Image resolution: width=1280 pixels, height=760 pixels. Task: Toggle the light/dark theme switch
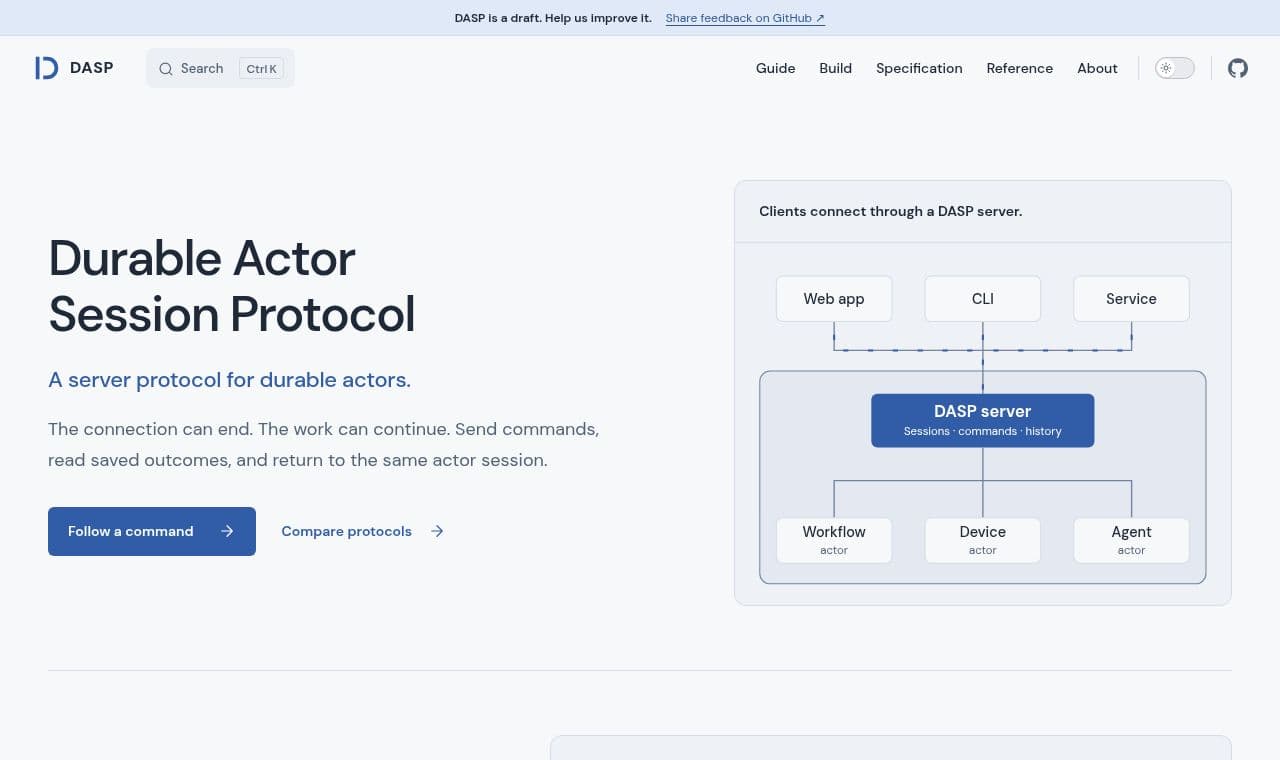(x=1175, y=68)
